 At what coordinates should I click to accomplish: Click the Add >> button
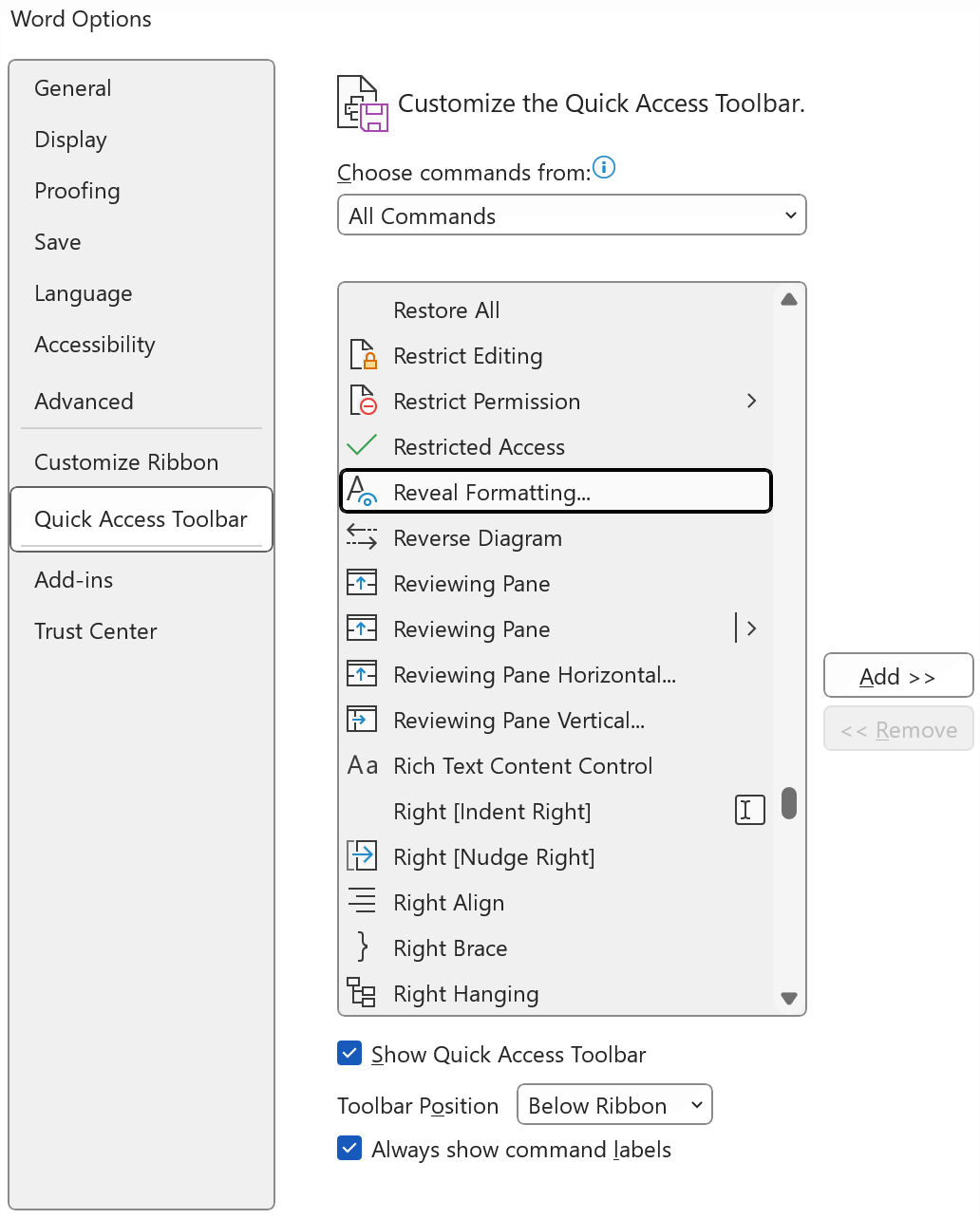coord(898,676)
